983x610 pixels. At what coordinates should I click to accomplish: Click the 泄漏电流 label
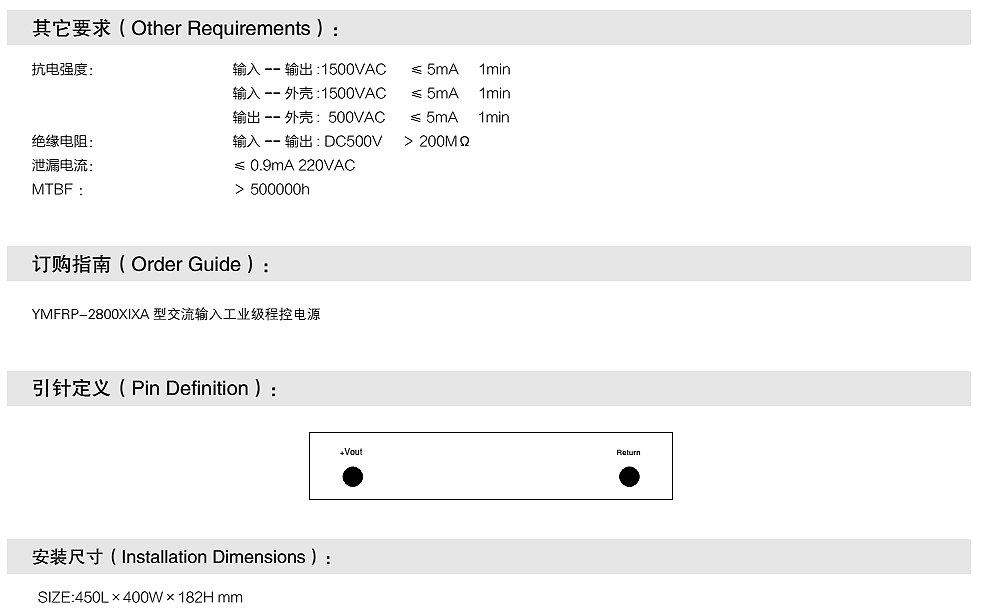(x=62, y=166)
